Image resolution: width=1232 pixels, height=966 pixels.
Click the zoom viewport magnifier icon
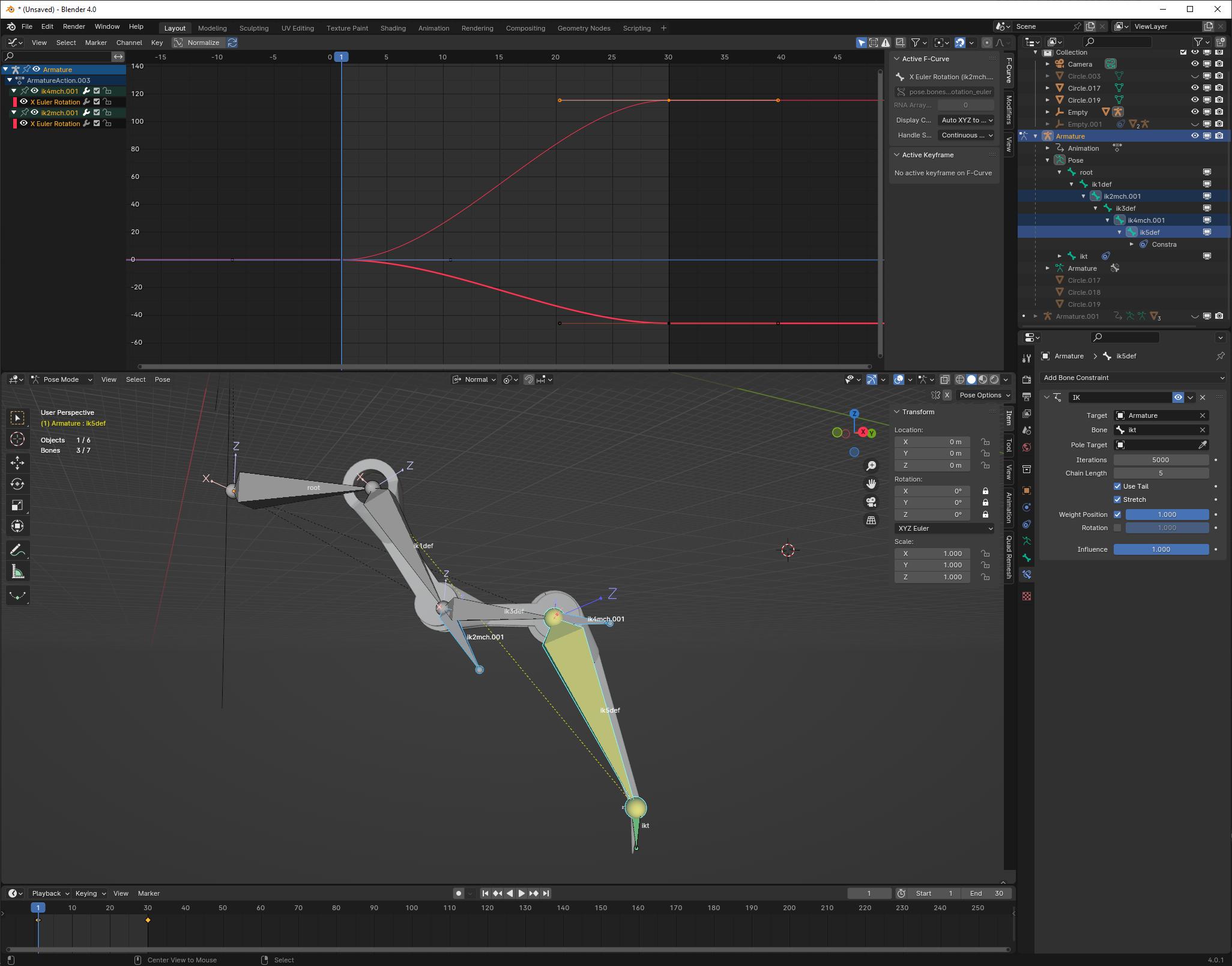[x=871, y=465]
